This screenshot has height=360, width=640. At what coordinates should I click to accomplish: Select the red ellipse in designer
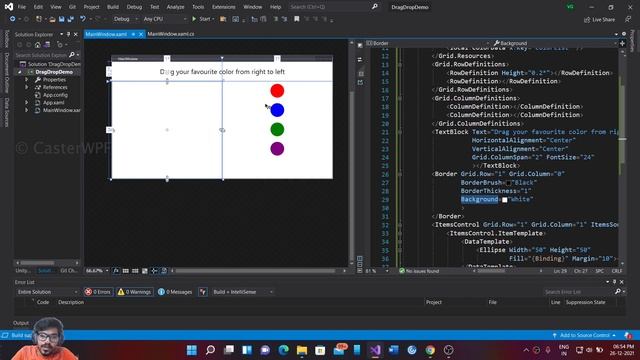tap(277, 91)
